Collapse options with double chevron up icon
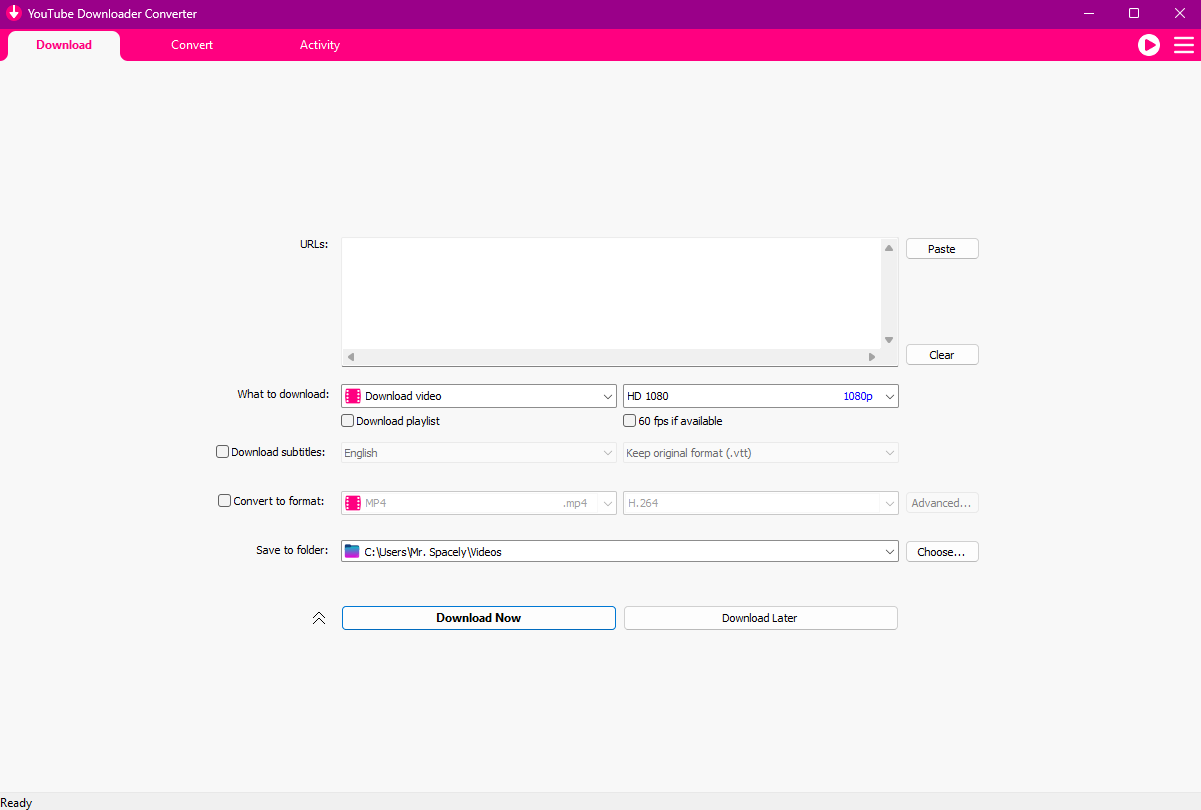1201x810 pixels. (x=319, y=618)
